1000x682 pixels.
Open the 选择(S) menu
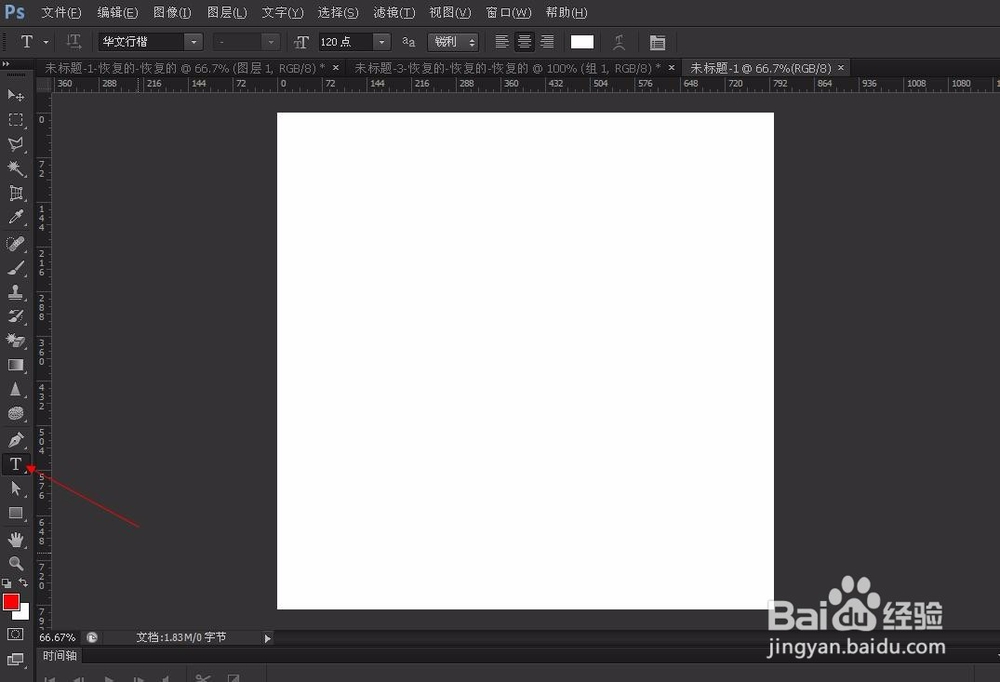click(x=338, y=13)
